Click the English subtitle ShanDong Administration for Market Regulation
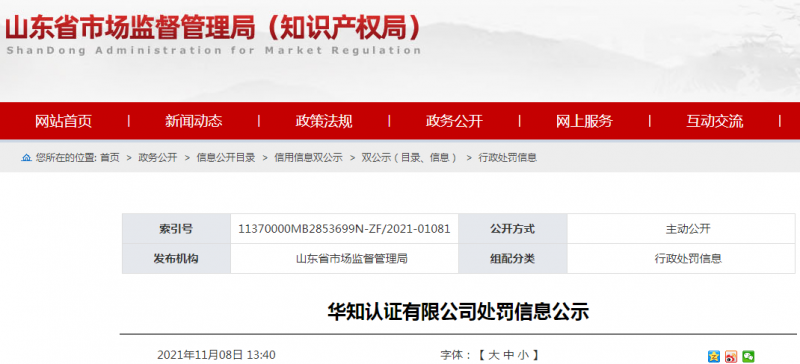 tap(213, 51)
